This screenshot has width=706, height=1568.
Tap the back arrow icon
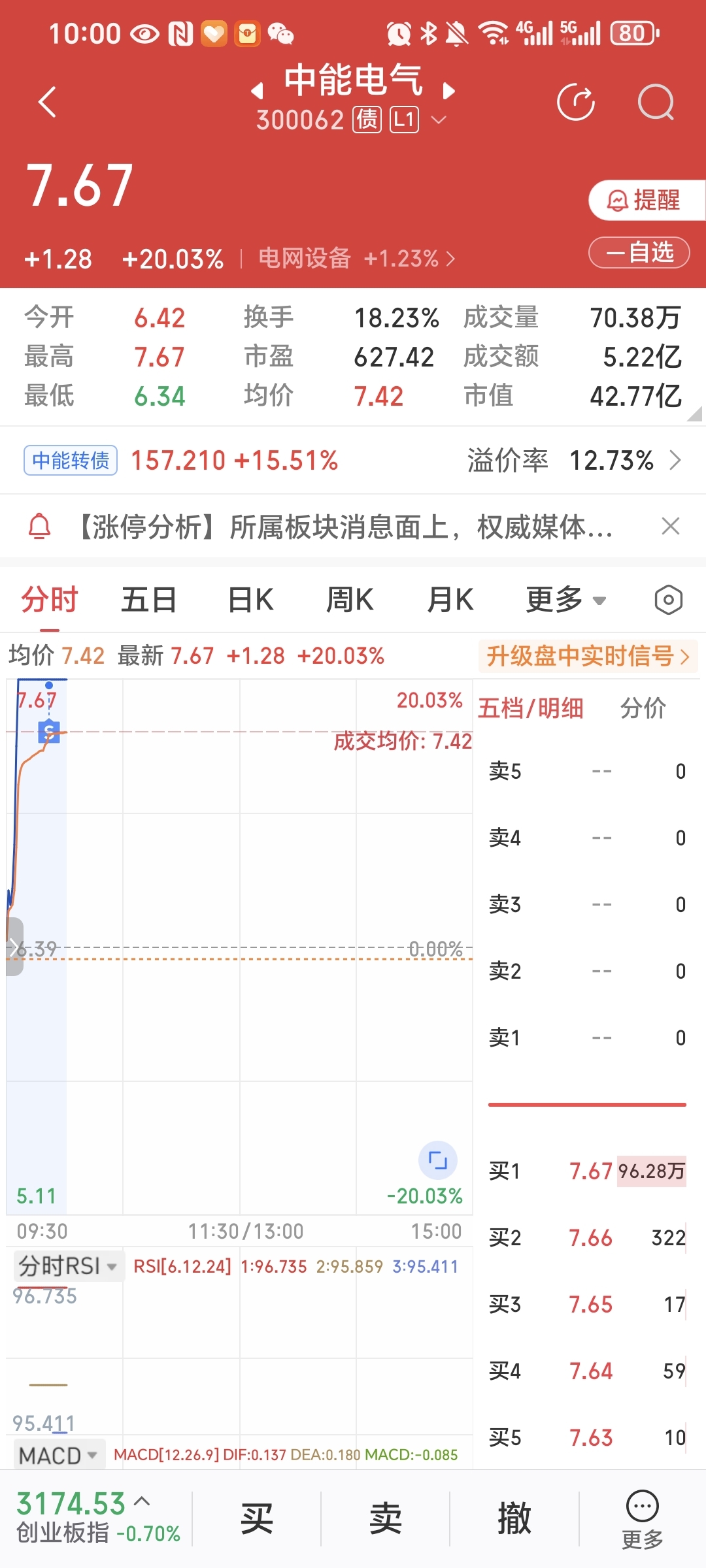click(x=47, y=102)
